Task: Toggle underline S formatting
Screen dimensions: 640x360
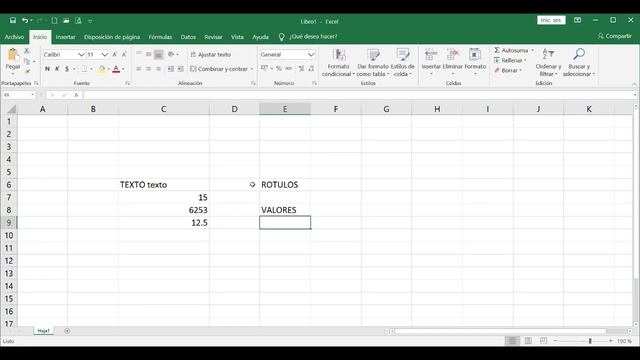Action: click(x=67, y=69)
